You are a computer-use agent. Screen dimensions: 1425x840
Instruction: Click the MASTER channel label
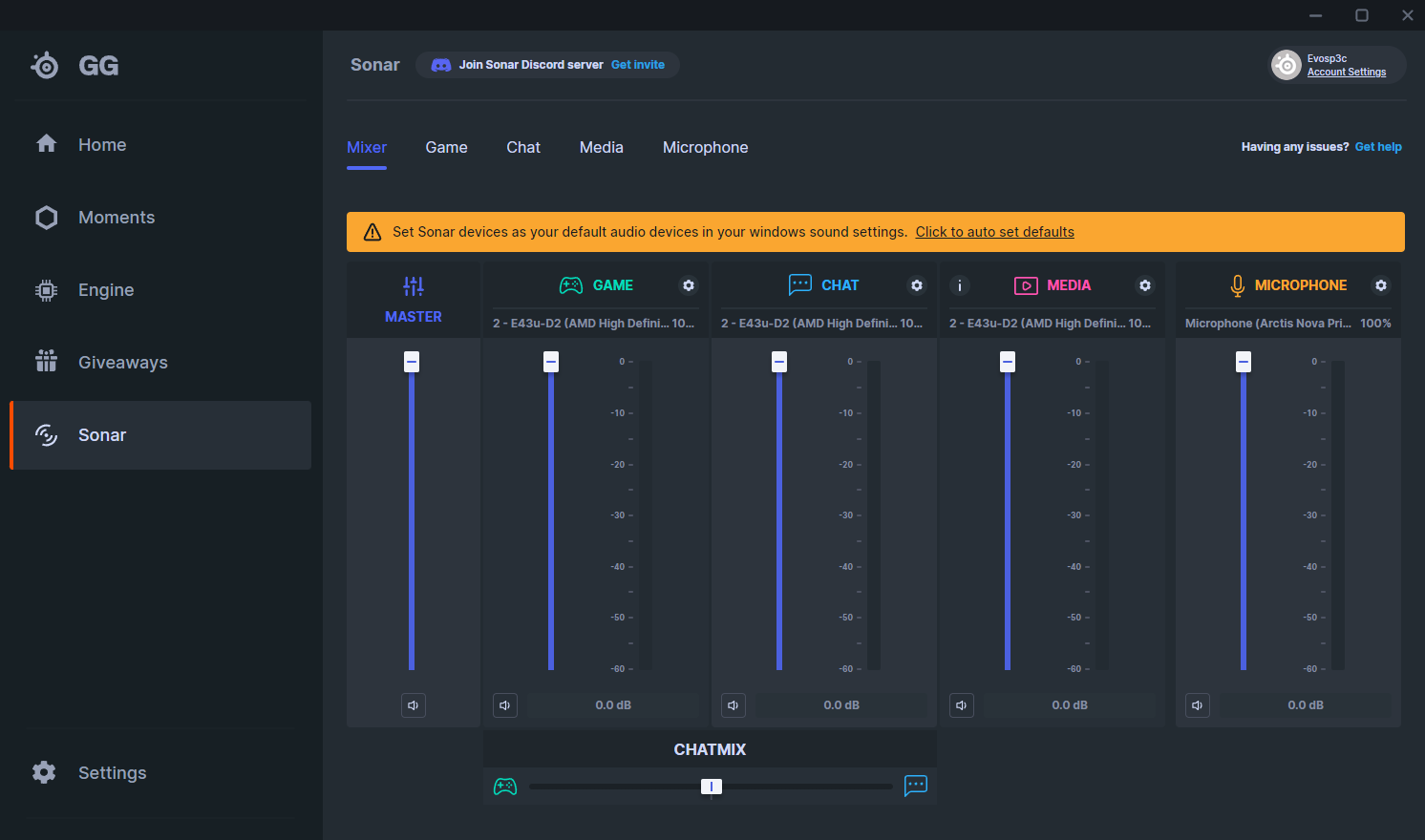coord(414,317)
